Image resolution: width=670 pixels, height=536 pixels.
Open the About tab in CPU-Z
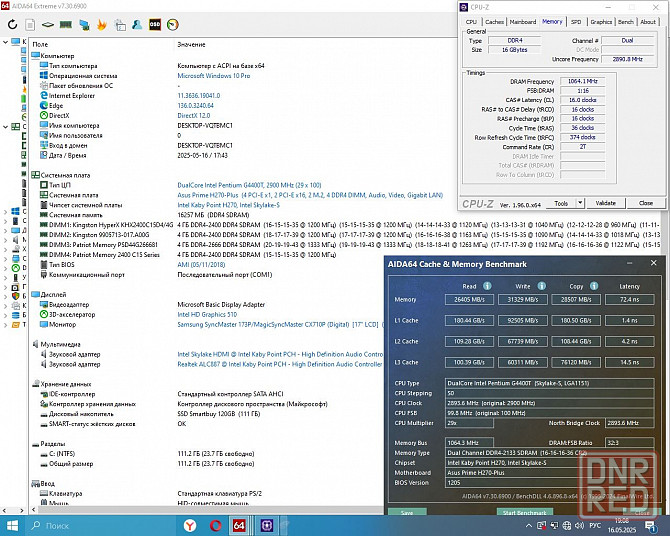(648, 22)
